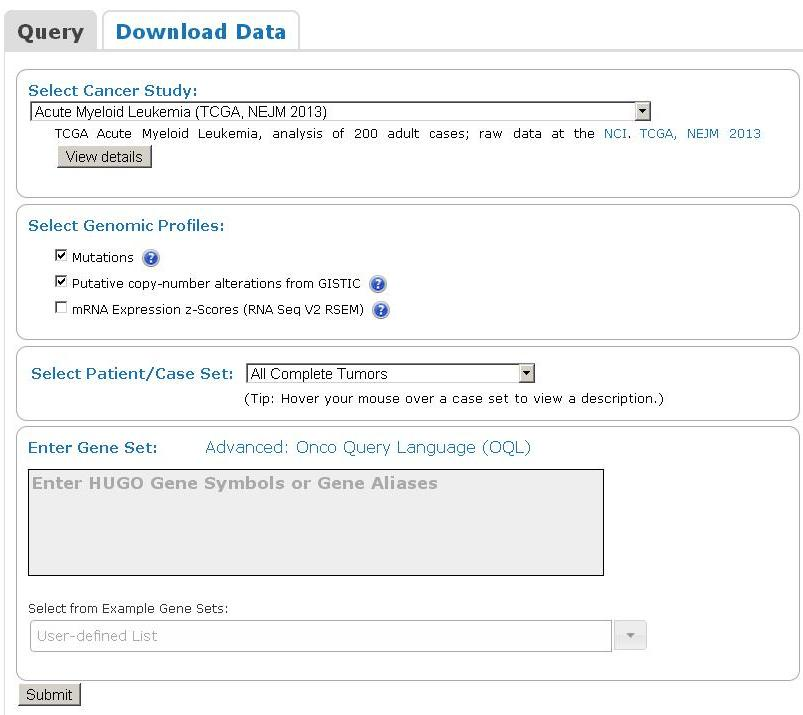Open the TCGA, NEJM 2013 link

[x=700, y=134]
